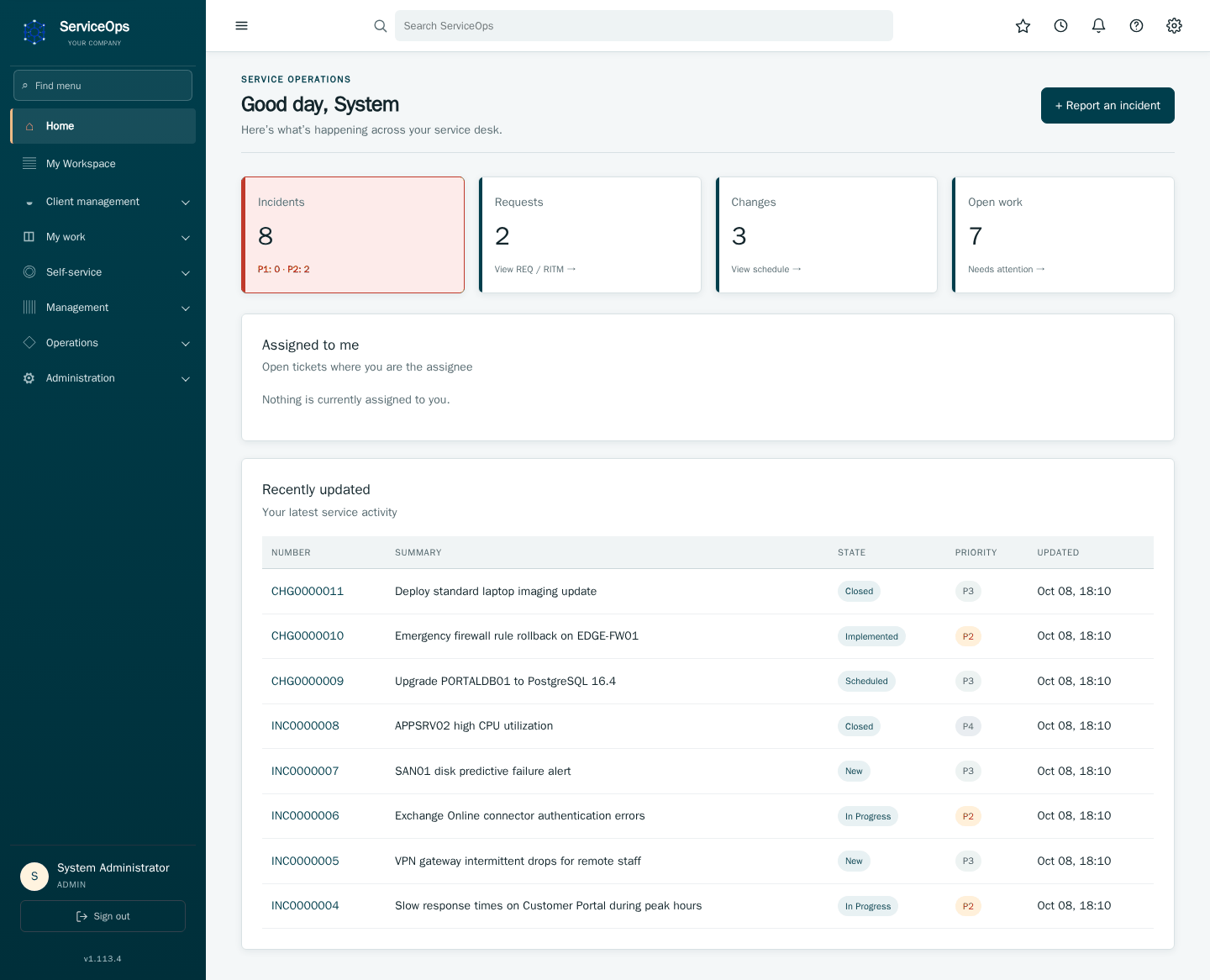The image size is (1210, 980).
Task: Click Report an incident button
Action: pos(1107,105)
